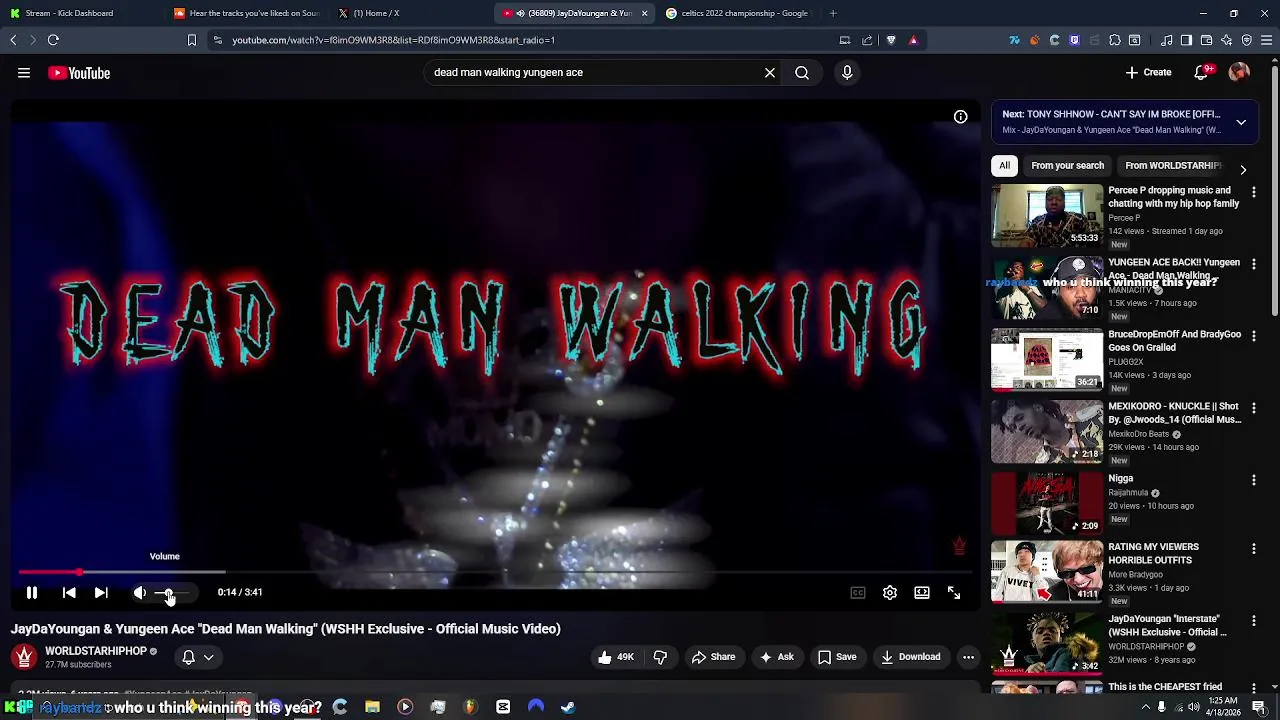The height and width of the screenshot is (720, 1280).
Task: Select From your search chip
Action: tap(1067, 166)
